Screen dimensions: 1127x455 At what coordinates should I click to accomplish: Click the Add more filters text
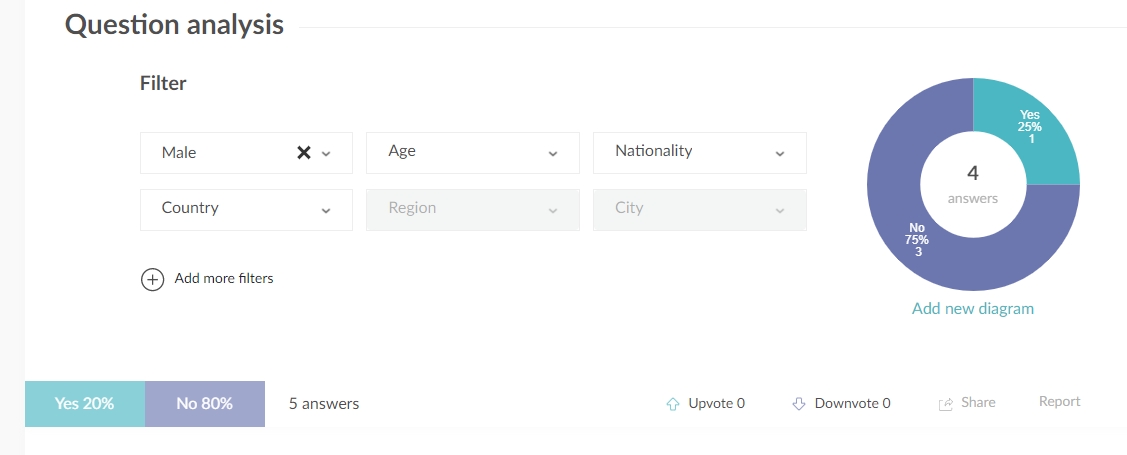coord(224,279)
